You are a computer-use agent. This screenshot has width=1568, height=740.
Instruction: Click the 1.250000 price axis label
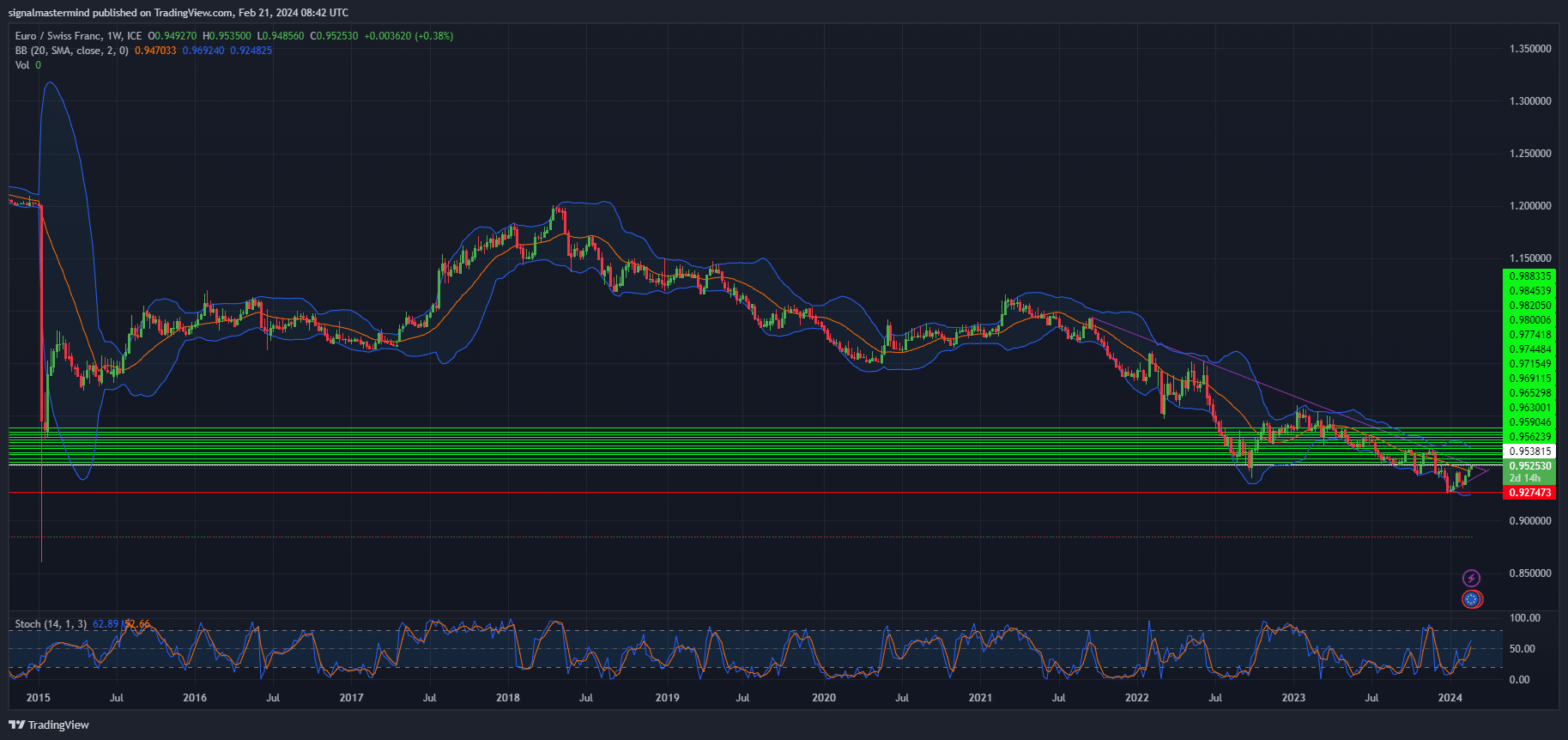coord(1530,154)
